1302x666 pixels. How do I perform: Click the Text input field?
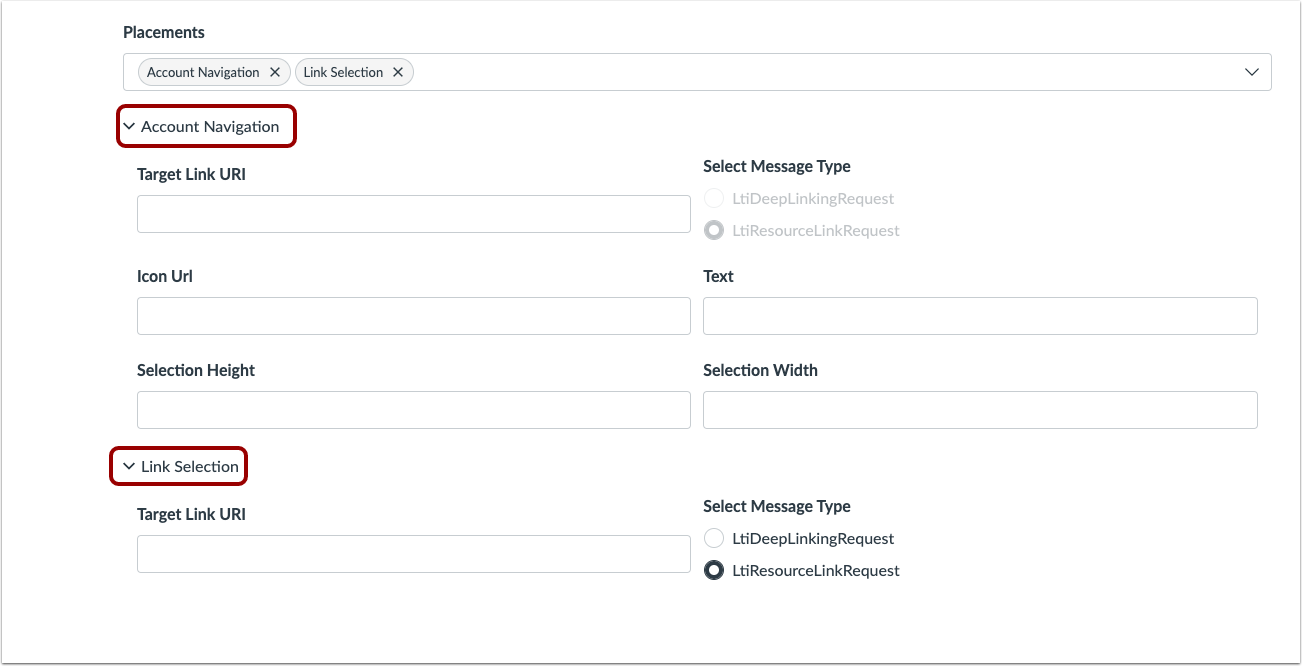coord(980,316)
